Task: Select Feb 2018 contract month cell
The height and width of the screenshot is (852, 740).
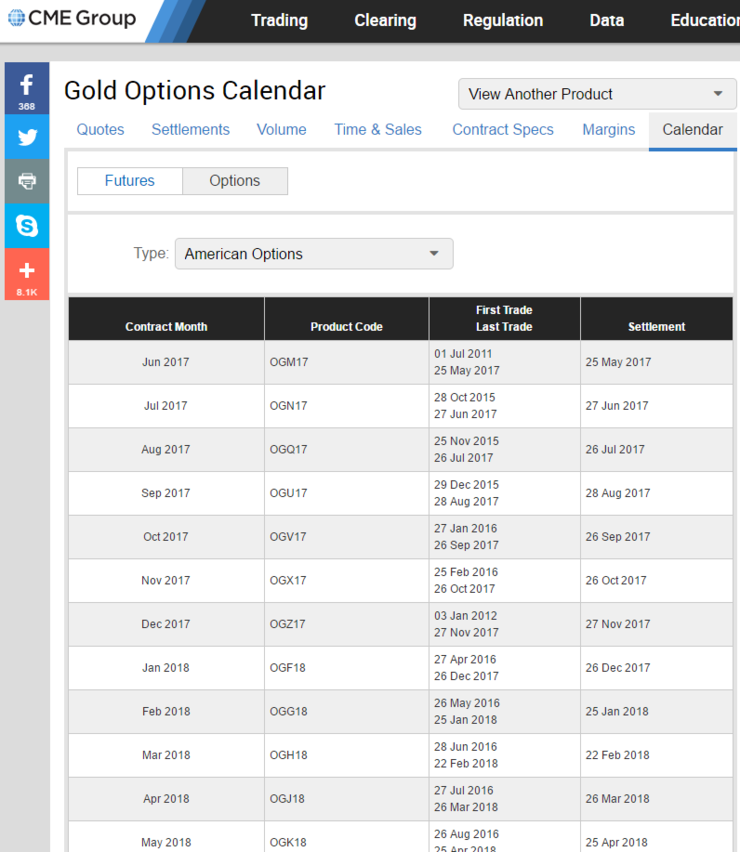Action: coord(166,712)
